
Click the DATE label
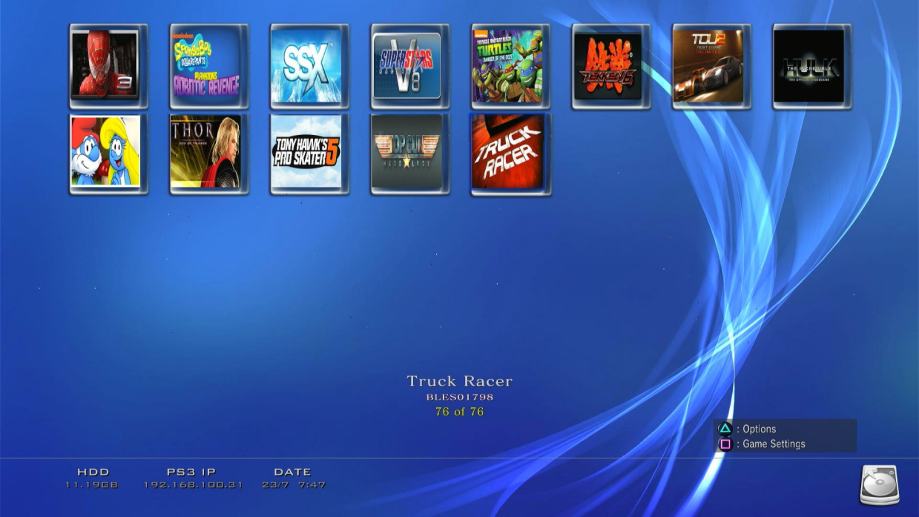(x=292, y=471)
